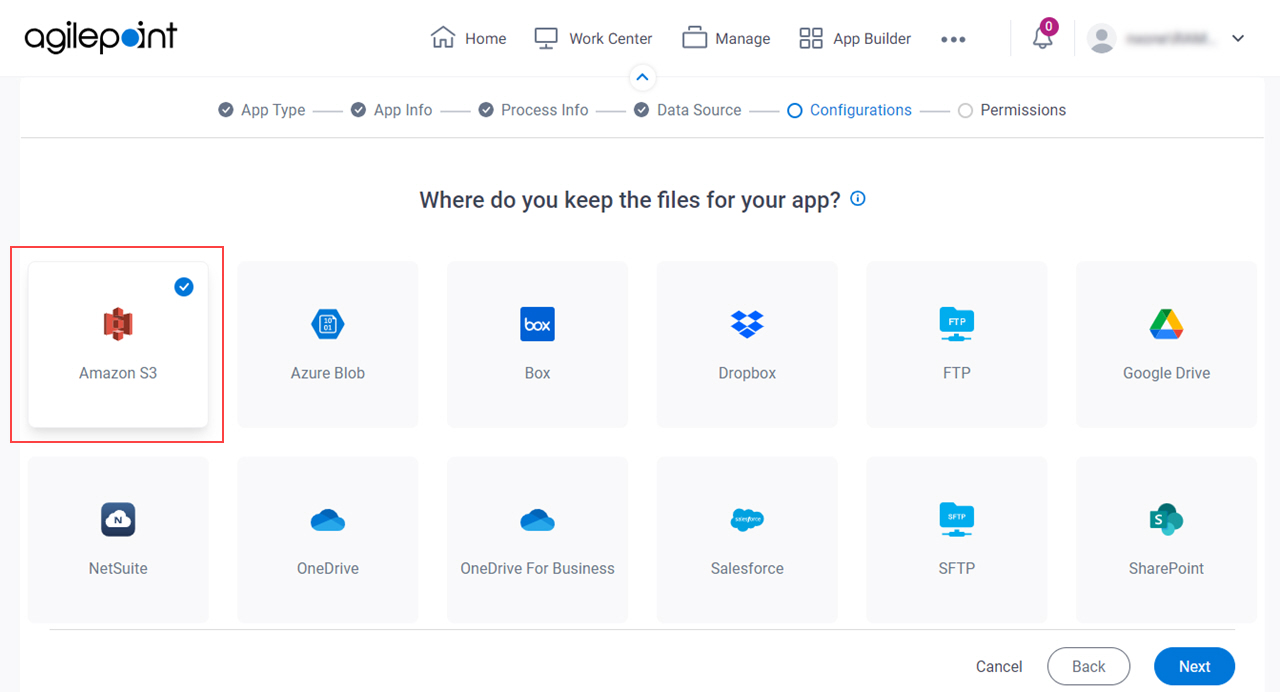Image resolution: width=1280 pixels, height=692 pixels.
Task: Click the agilepoint logo
Action: [x=101, y=38]
